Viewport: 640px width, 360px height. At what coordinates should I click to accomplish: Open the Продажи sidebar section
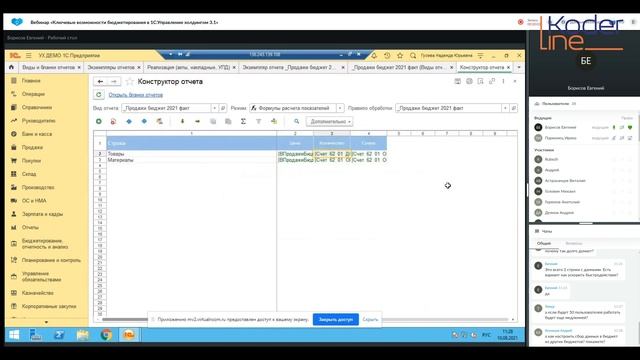[32, 147]
